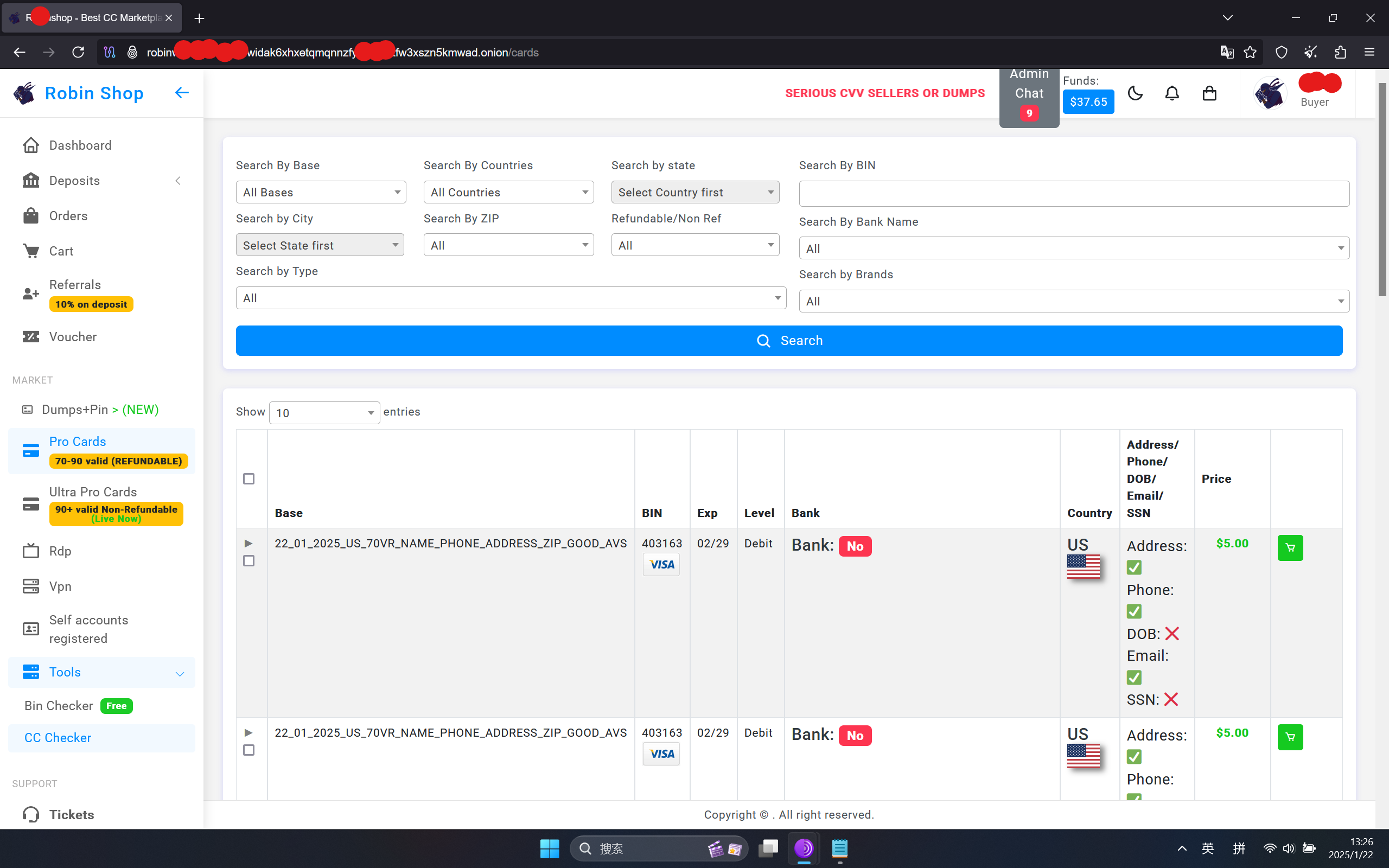Open browser extensions puzzle icon

[1340, 52]
